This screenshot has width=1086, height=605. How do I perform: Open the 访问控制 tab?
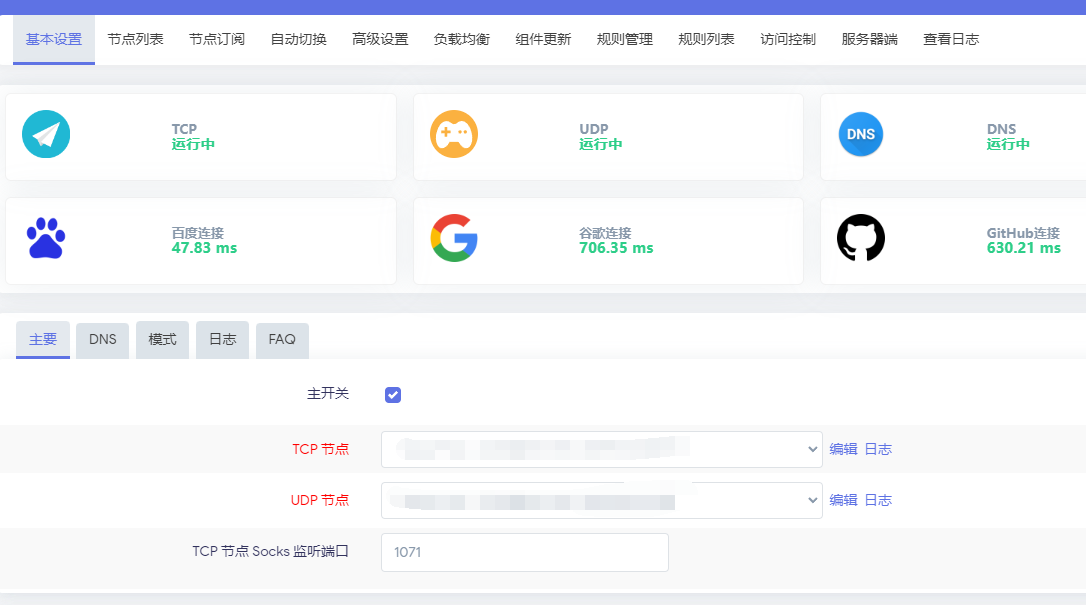coord(787,40)
